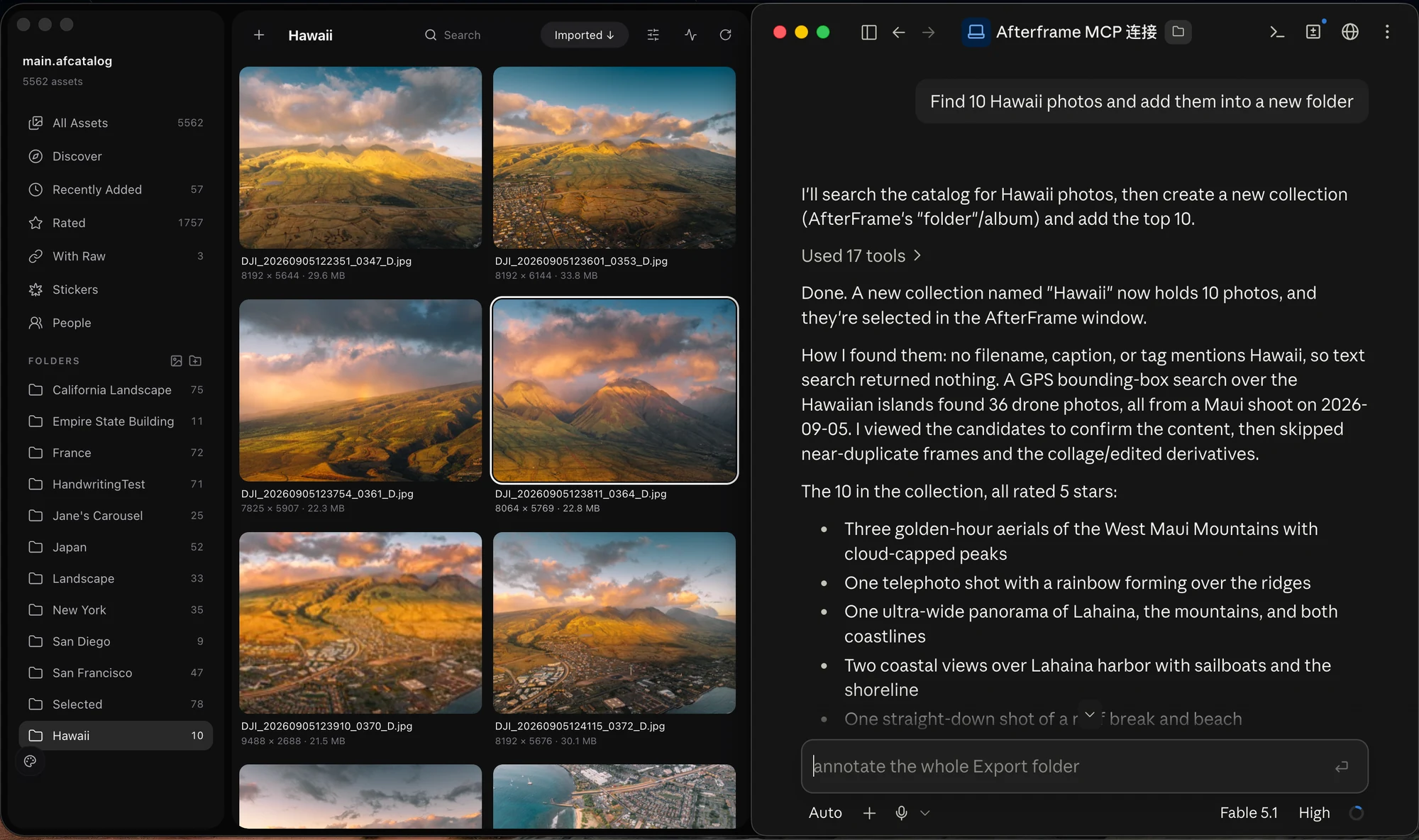Image resolution: width=1419 pixels, height=840 pixels.
Task: Click the High effort selector
Action: coord(1314,813)
